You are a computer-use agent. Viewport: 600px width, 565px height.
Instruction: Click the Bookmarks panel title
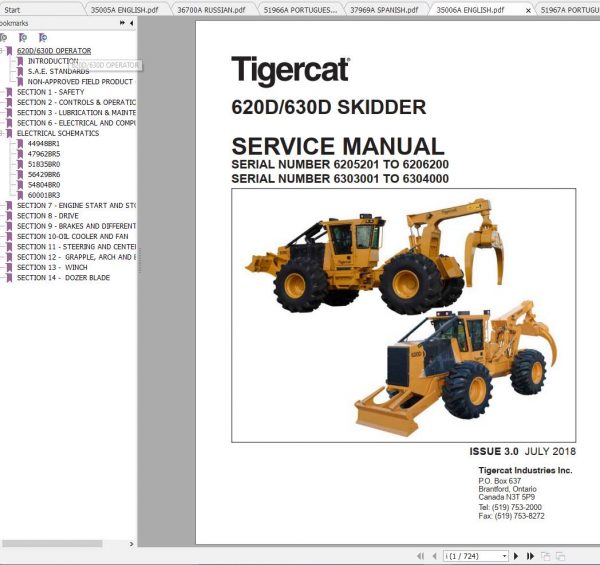point(14,23)
